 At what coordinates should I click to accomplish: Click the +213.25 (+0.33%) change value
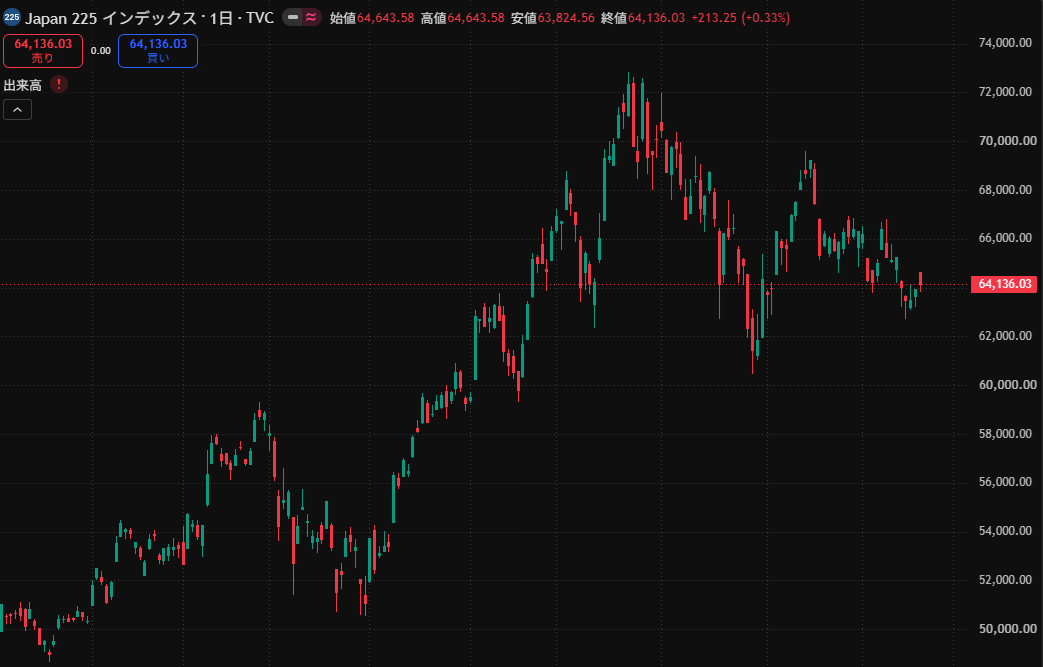click(740, 18)
